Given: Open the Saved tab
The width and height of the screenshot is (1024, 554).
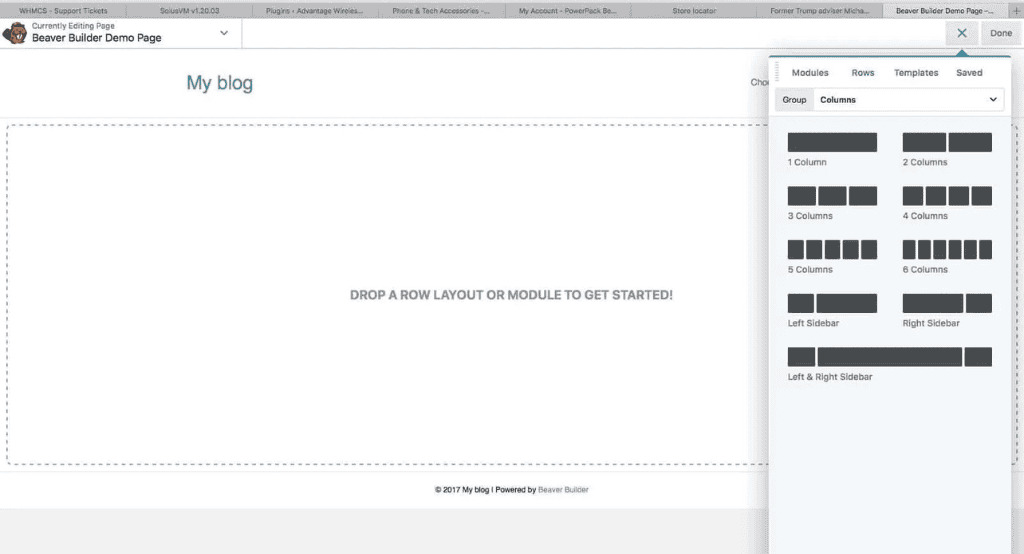Looking at the screenshot, I should (x=969, y=73).
